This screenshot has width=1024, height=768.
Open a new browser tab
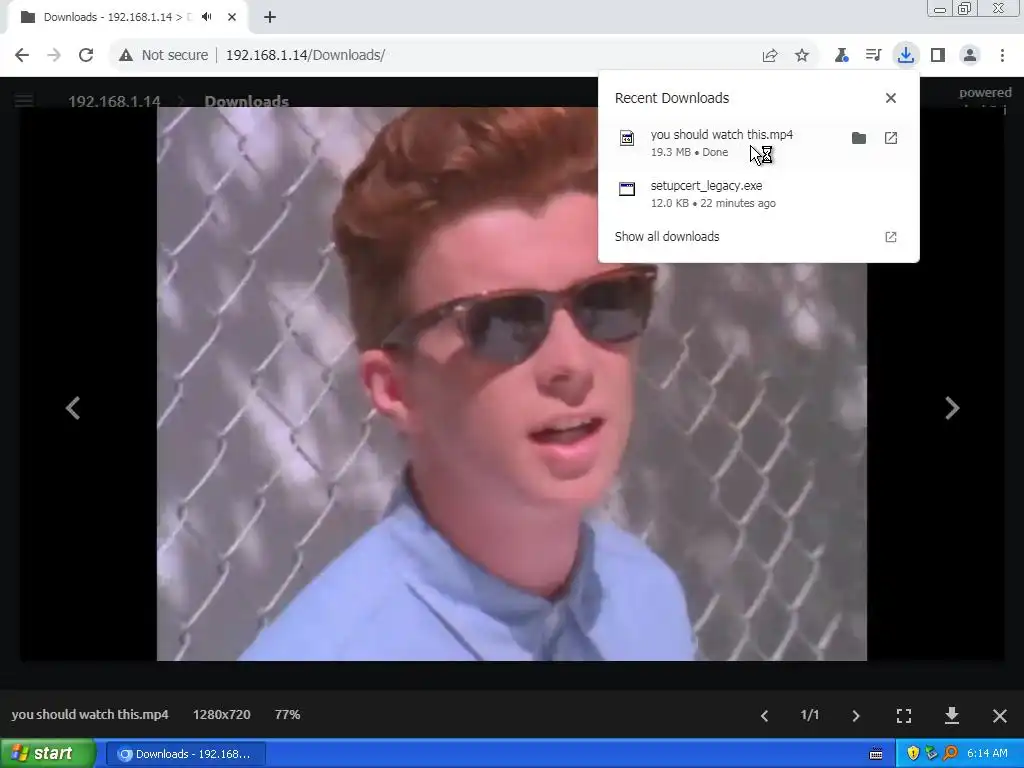[x=270, y=17]
